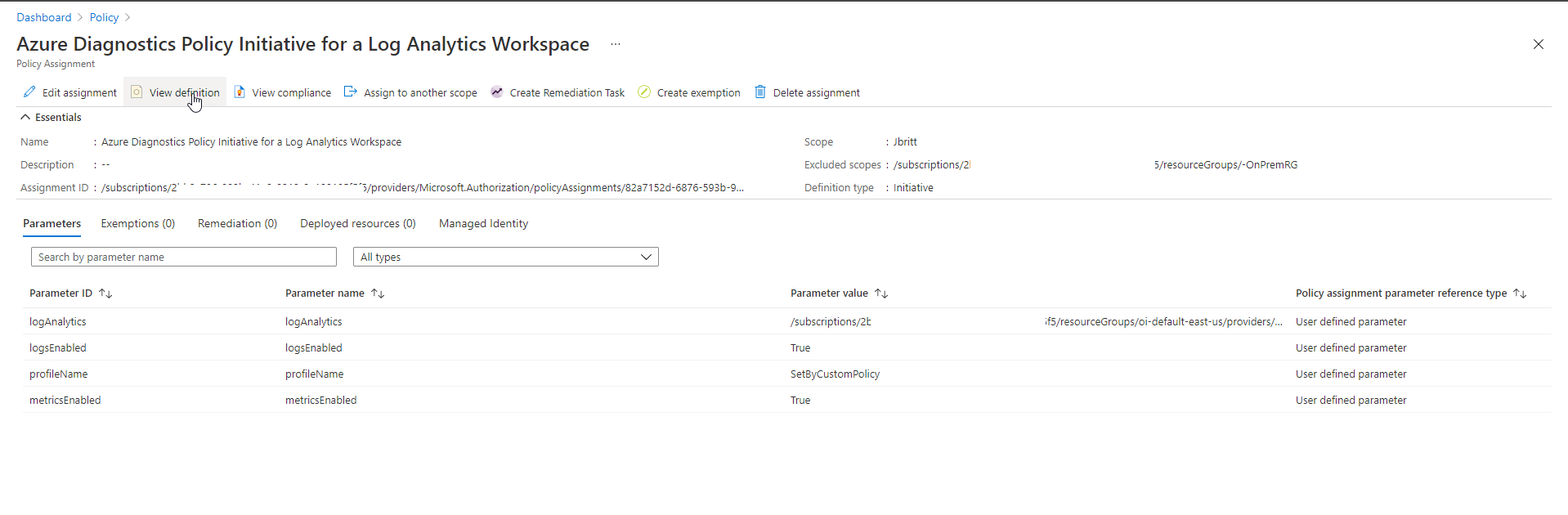
Task: Click logAnalytics subscription path value
Action: pyautogui.click(x=1037, y=321)
